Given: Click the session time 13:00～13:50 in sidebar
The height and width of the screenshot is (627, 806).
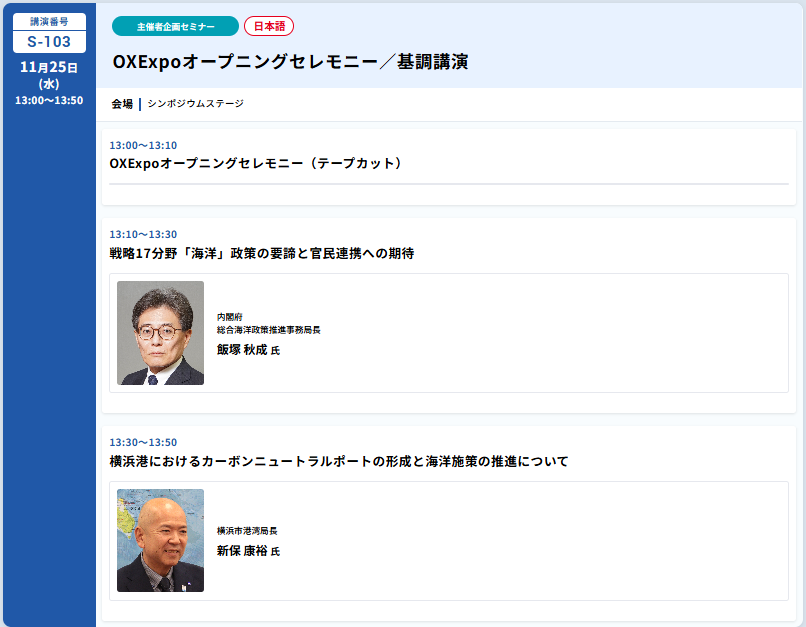Looking at the screenshot, I should (49, 100).
